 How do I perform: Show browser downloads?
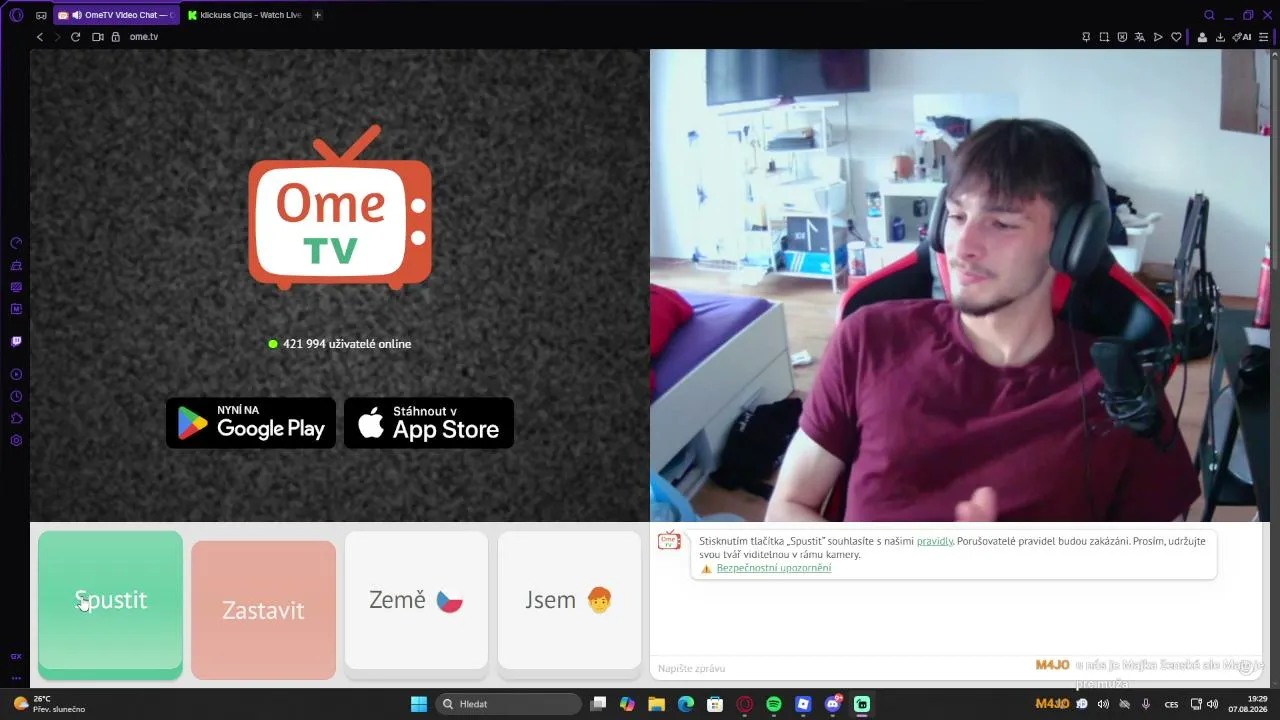coord(1220,37)
